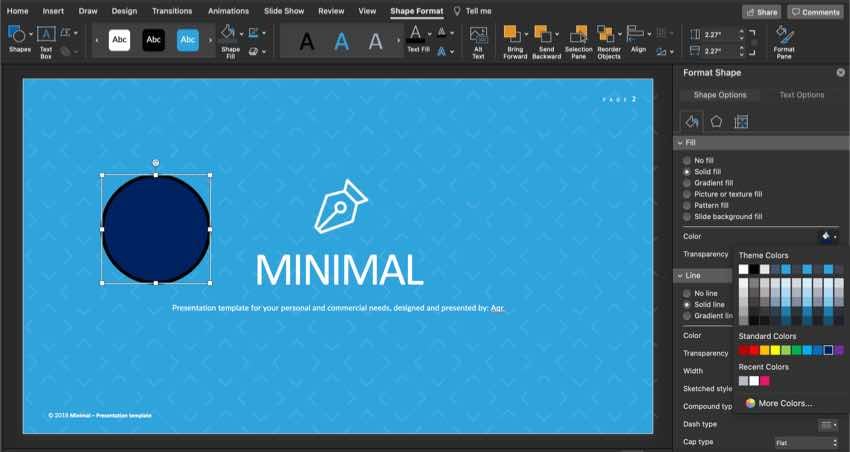Open the Selection Pane
This screenshot has width=850, height=452.
click(578, 36)
